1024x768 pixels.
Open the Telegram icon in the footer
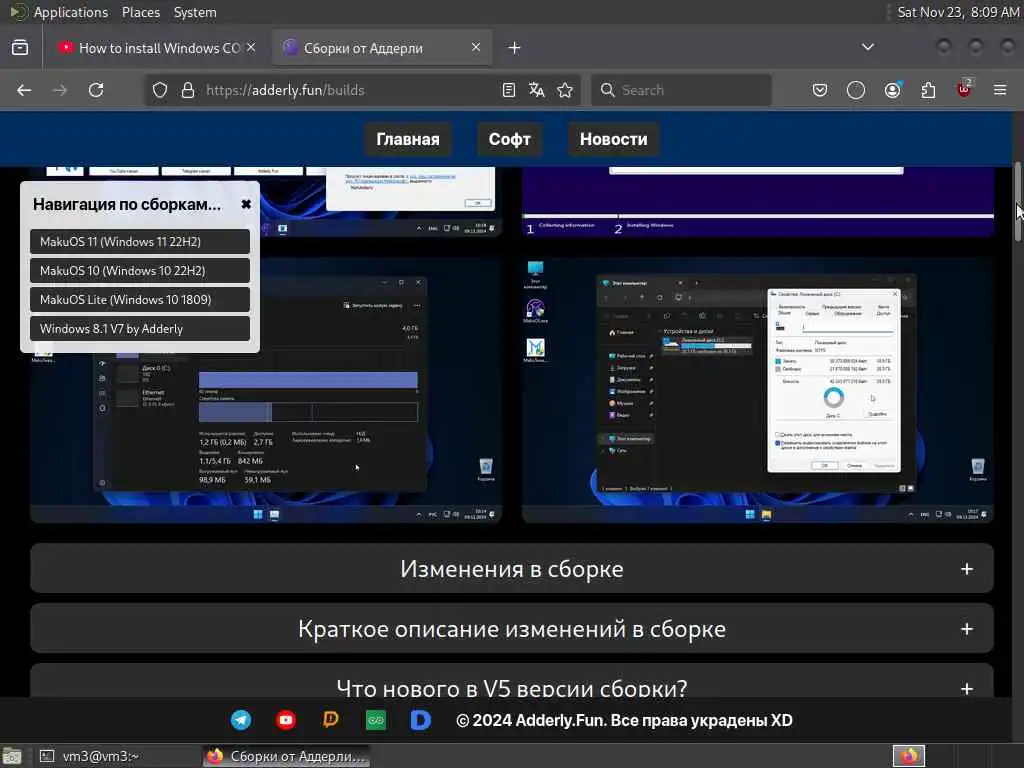point(241,720)
